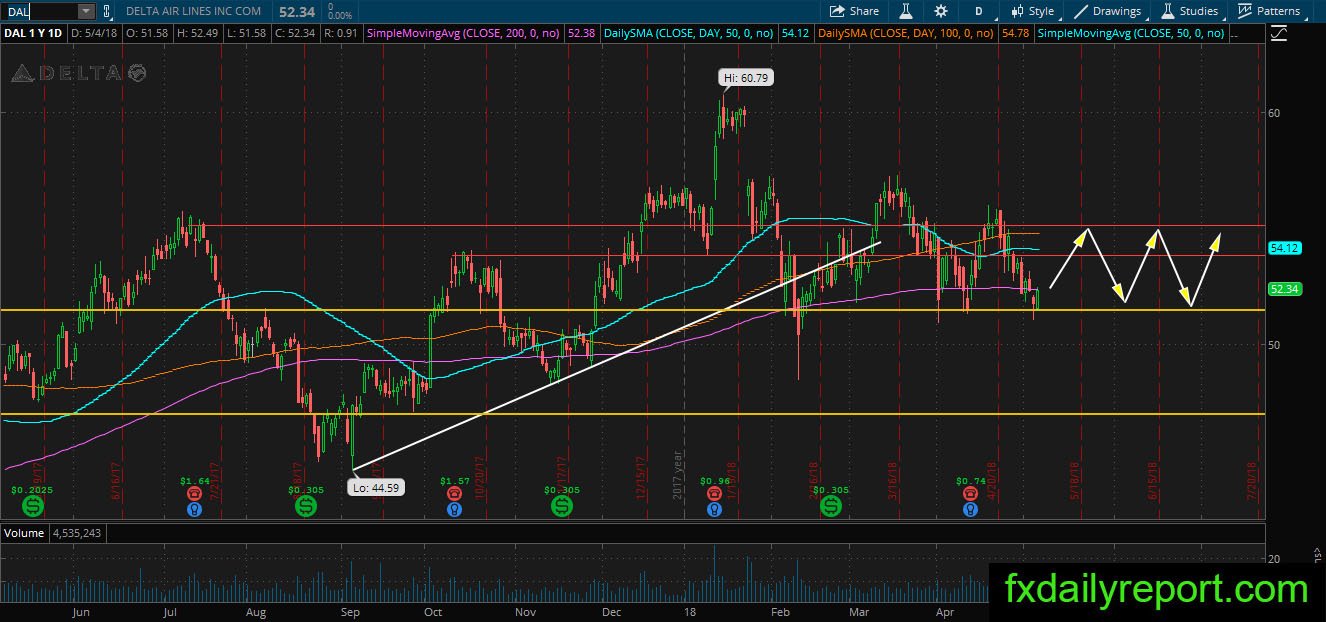Click the green 52.34 price axis bubble

(x=1283, y=289)
